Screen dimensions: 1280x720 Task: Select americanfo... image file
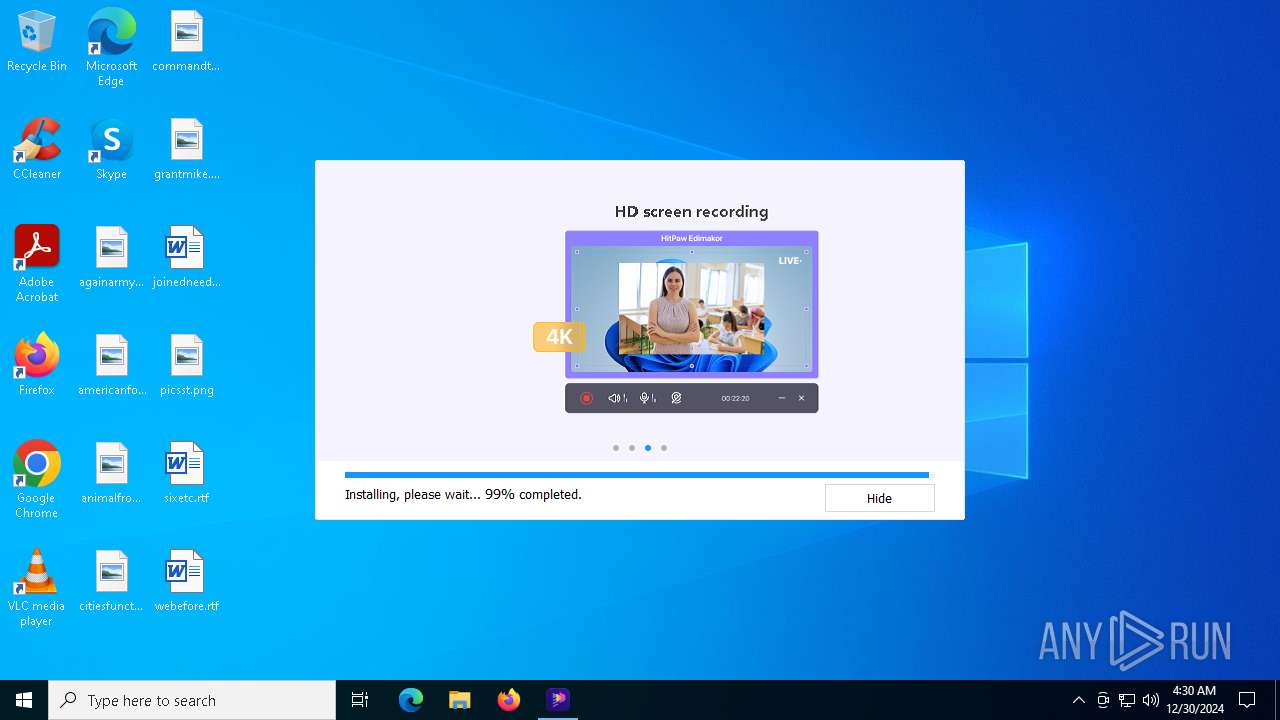click(111, 366)
